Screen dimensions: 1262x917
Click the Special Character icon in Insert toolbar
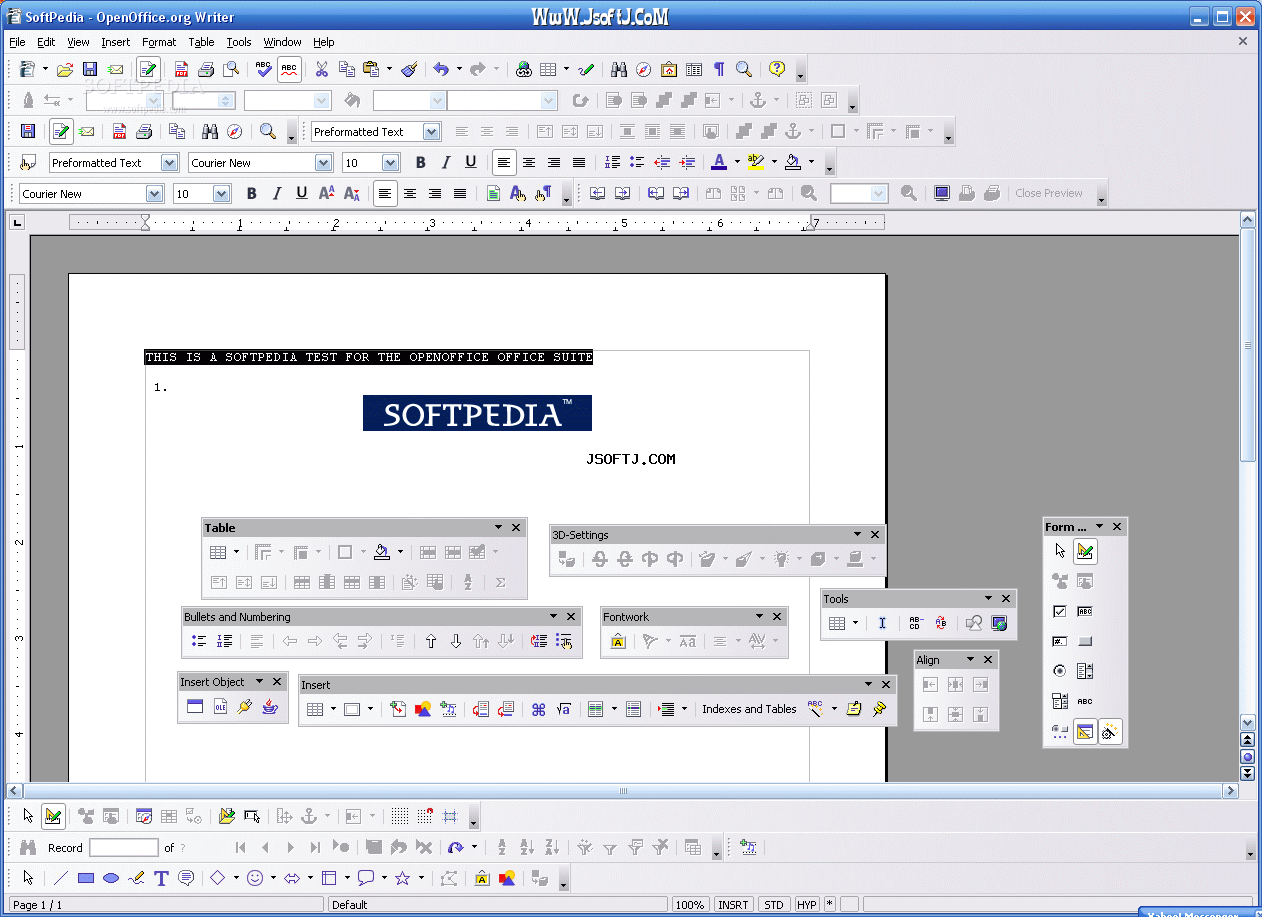[x=539, y=710]
